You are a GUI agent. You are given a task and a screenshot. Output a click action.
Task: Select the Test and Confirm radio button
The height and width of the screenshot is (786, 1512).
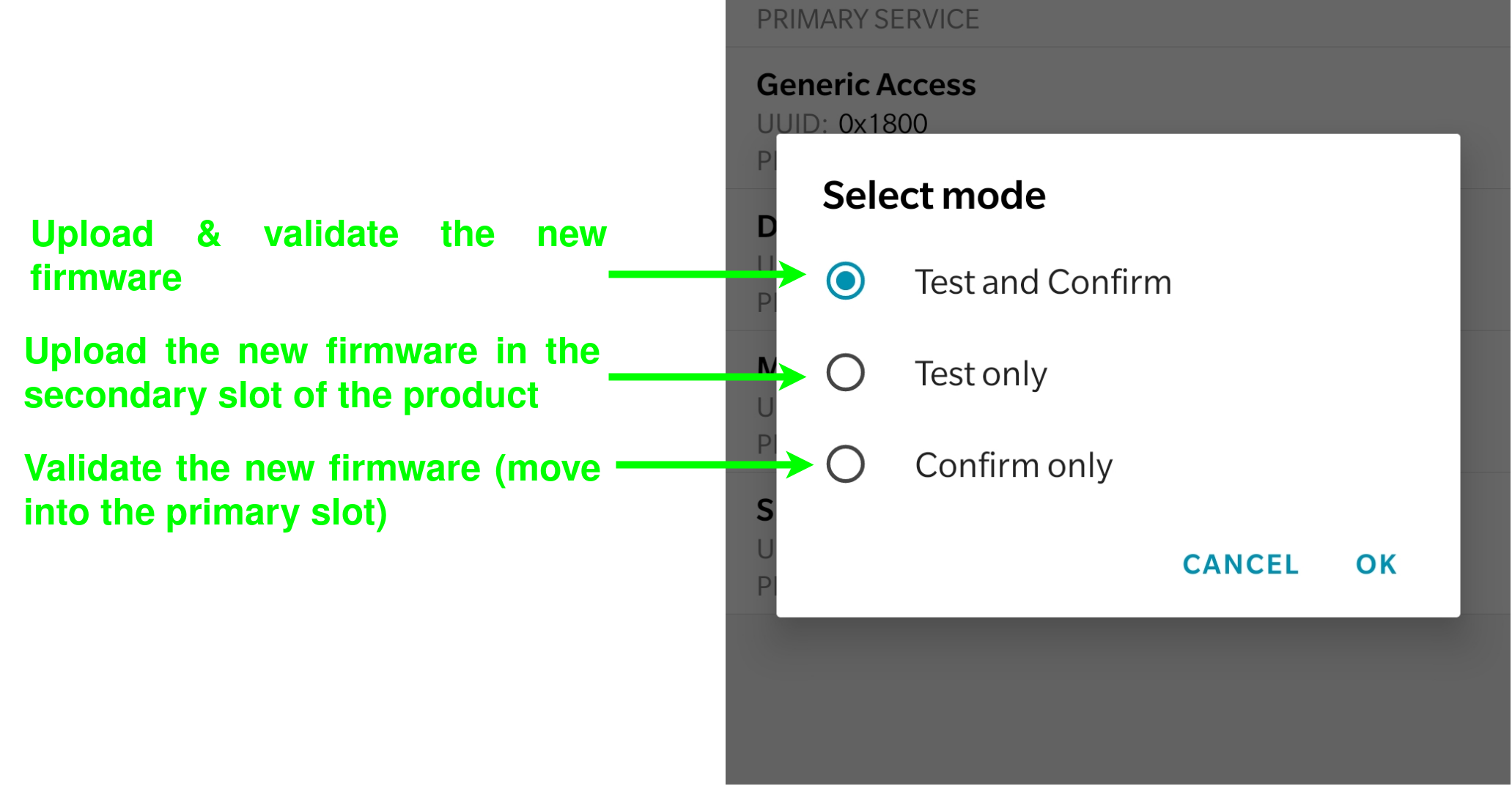(x=845, y=281)
